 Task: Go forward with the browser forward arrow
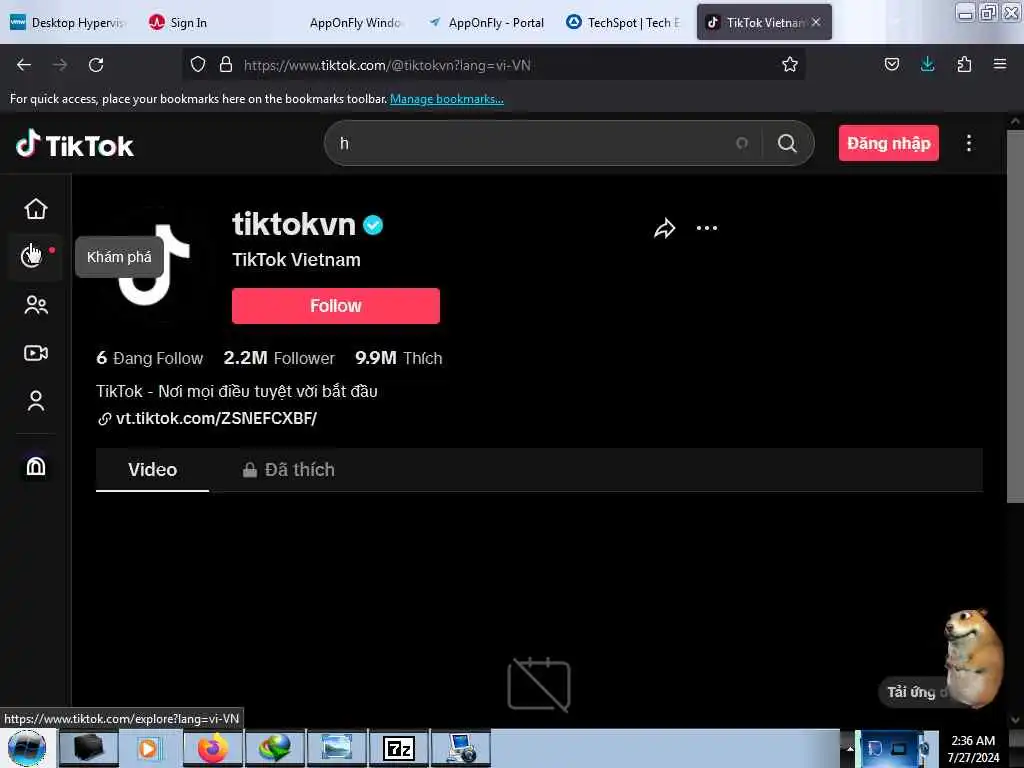tap(60, 65)
